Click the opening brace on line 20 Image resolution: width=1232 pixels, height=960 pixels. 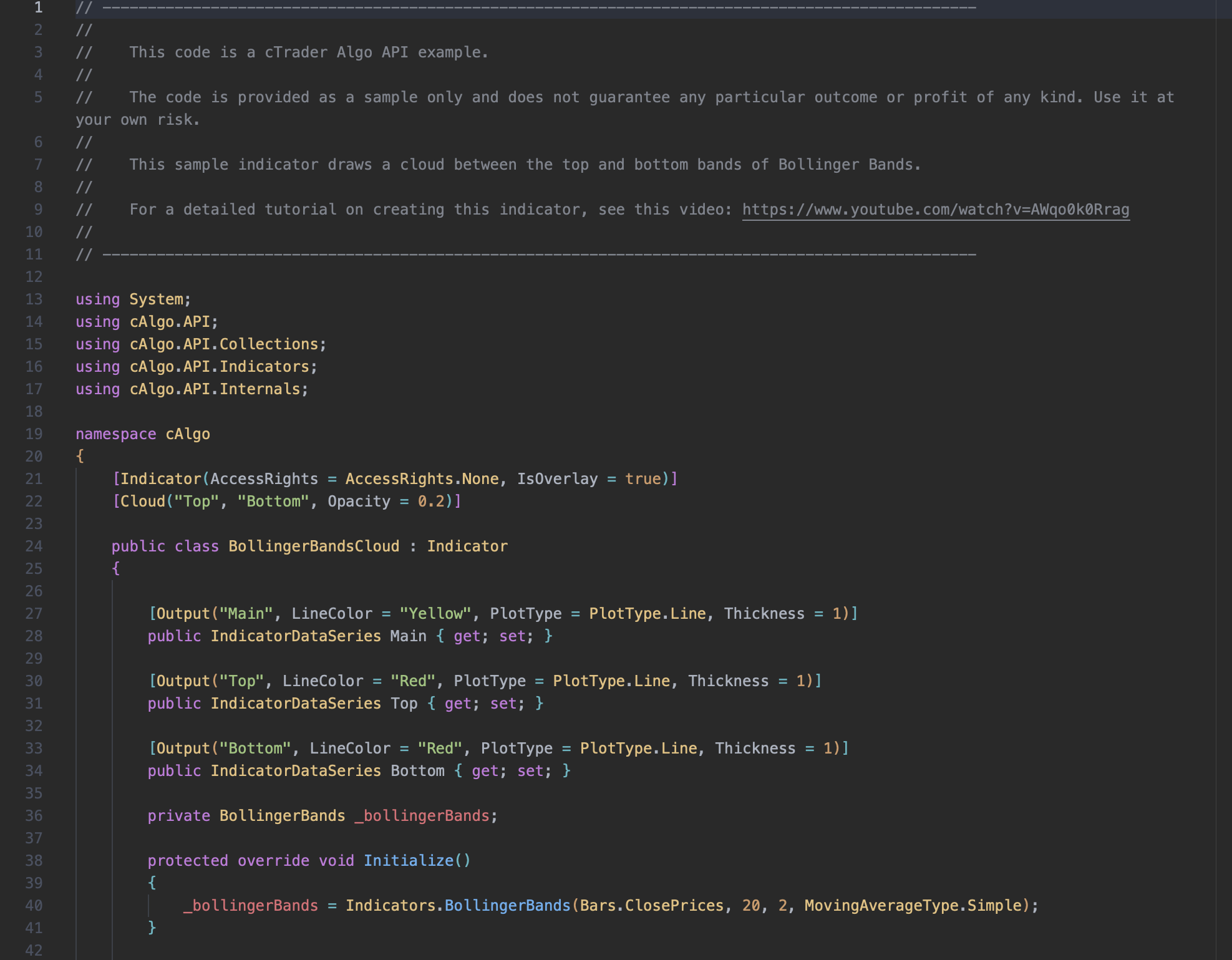tap(80, 457)
